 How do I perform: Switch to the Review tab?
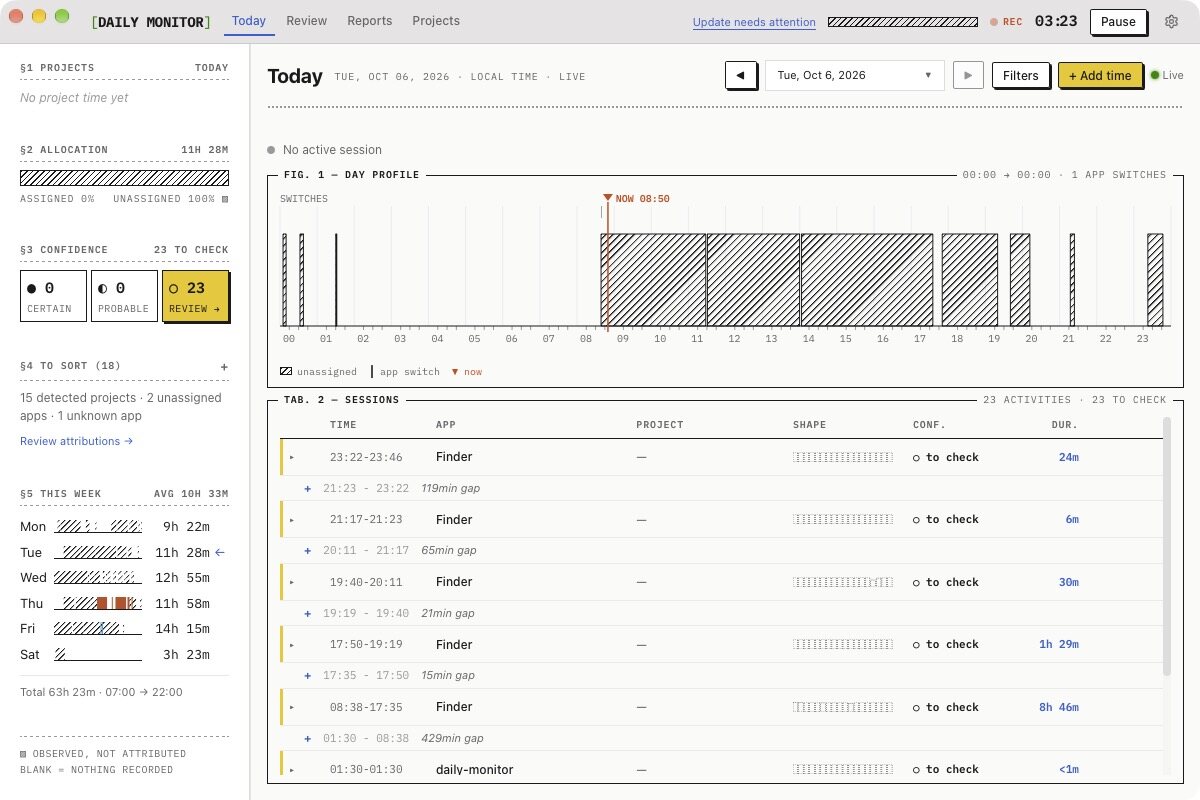point(306,20)
